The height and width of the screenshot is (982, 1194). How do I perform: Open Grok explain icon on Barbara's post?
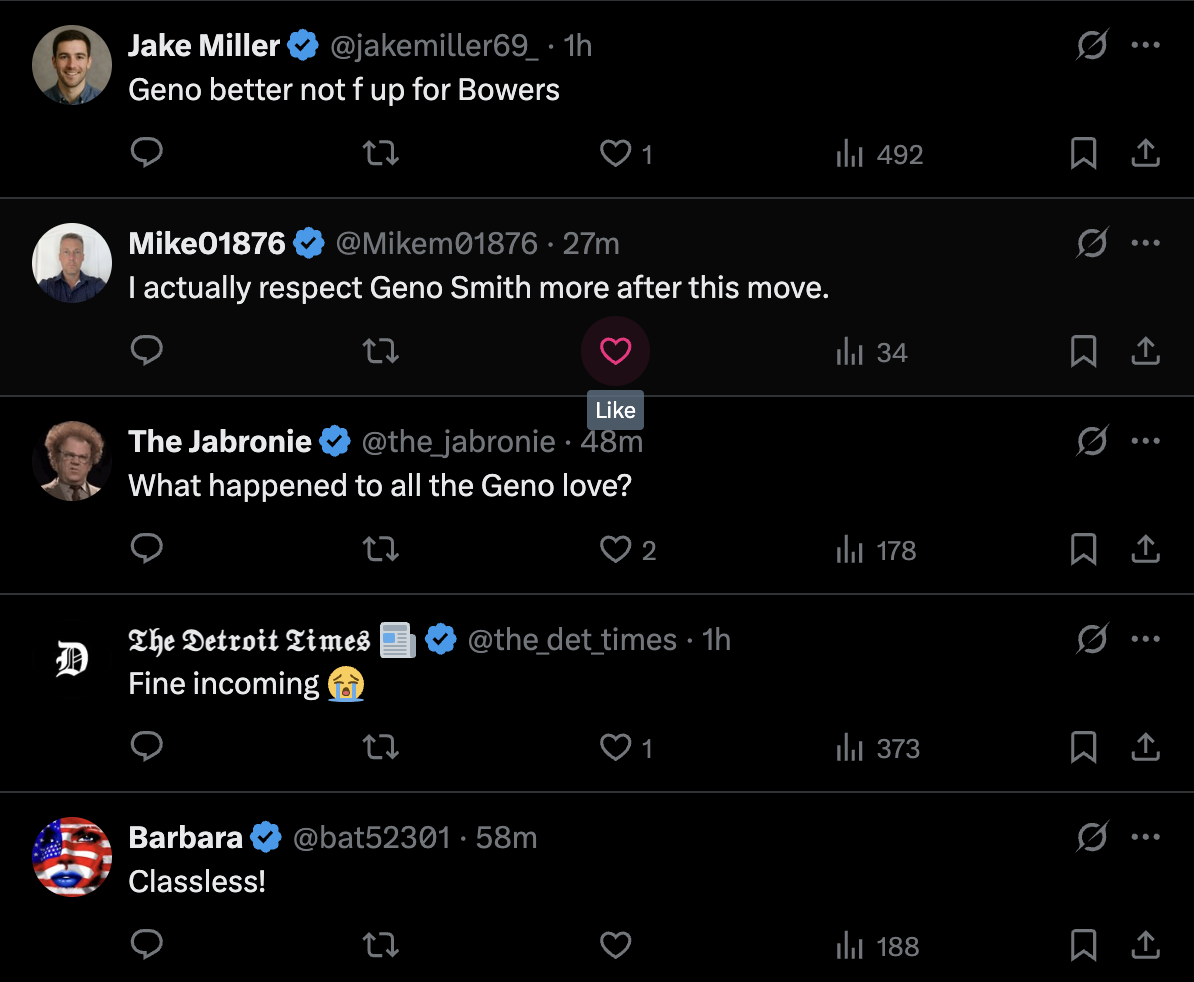tap(1092, 837)
